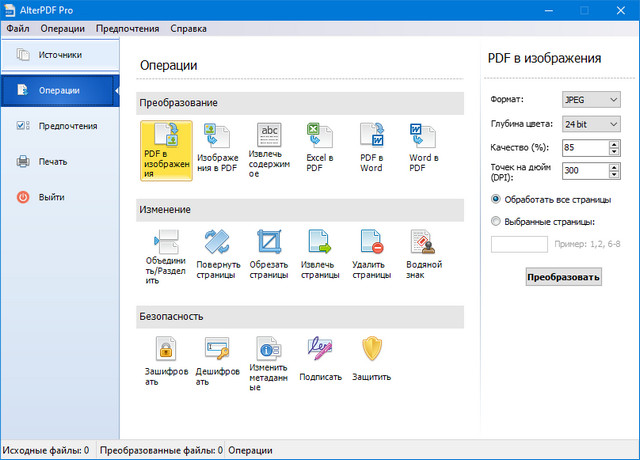Choose the Выбранные страницы radio option
The width and height of the screenshot is (640, 460).
[x=496, y=221]
